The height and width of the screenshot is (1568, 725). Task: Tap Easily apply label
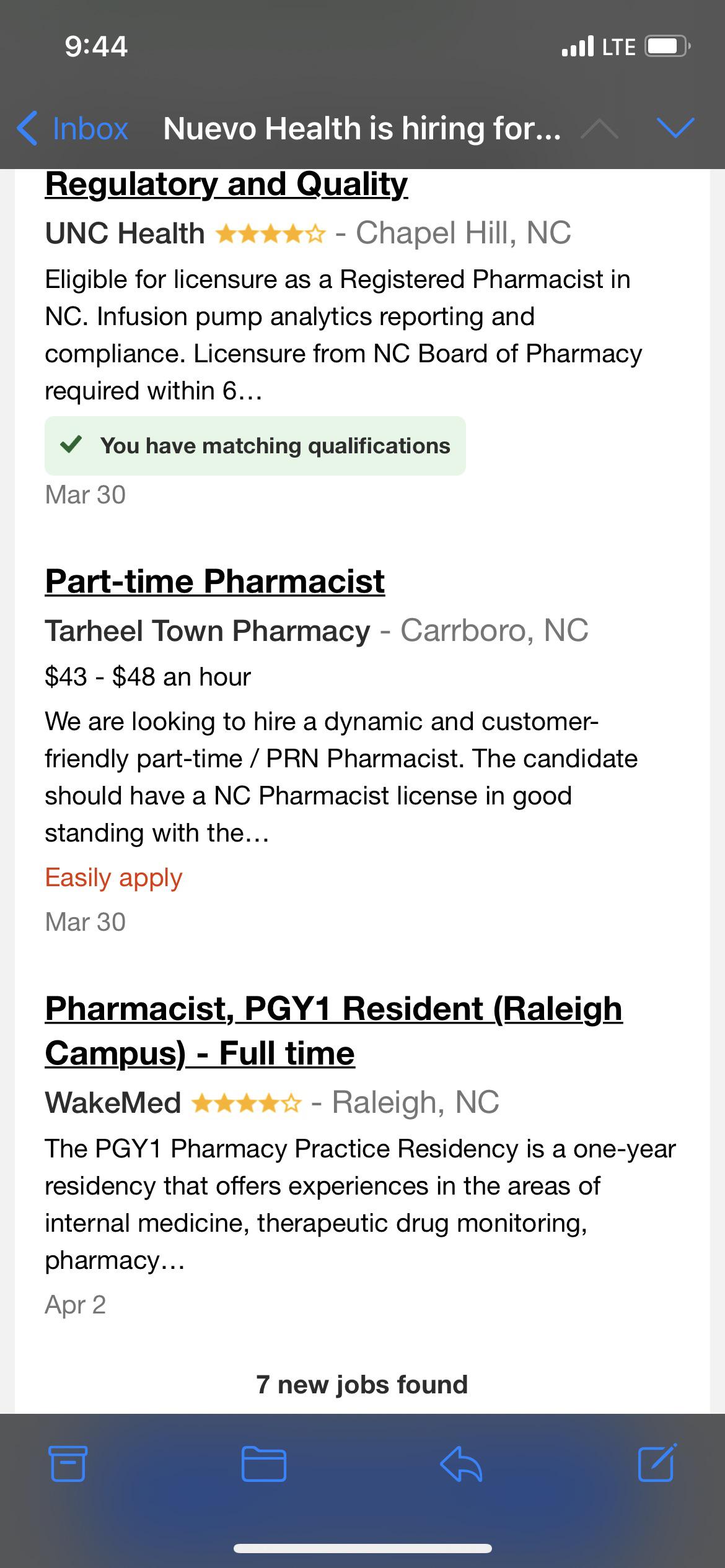(113, 878)
